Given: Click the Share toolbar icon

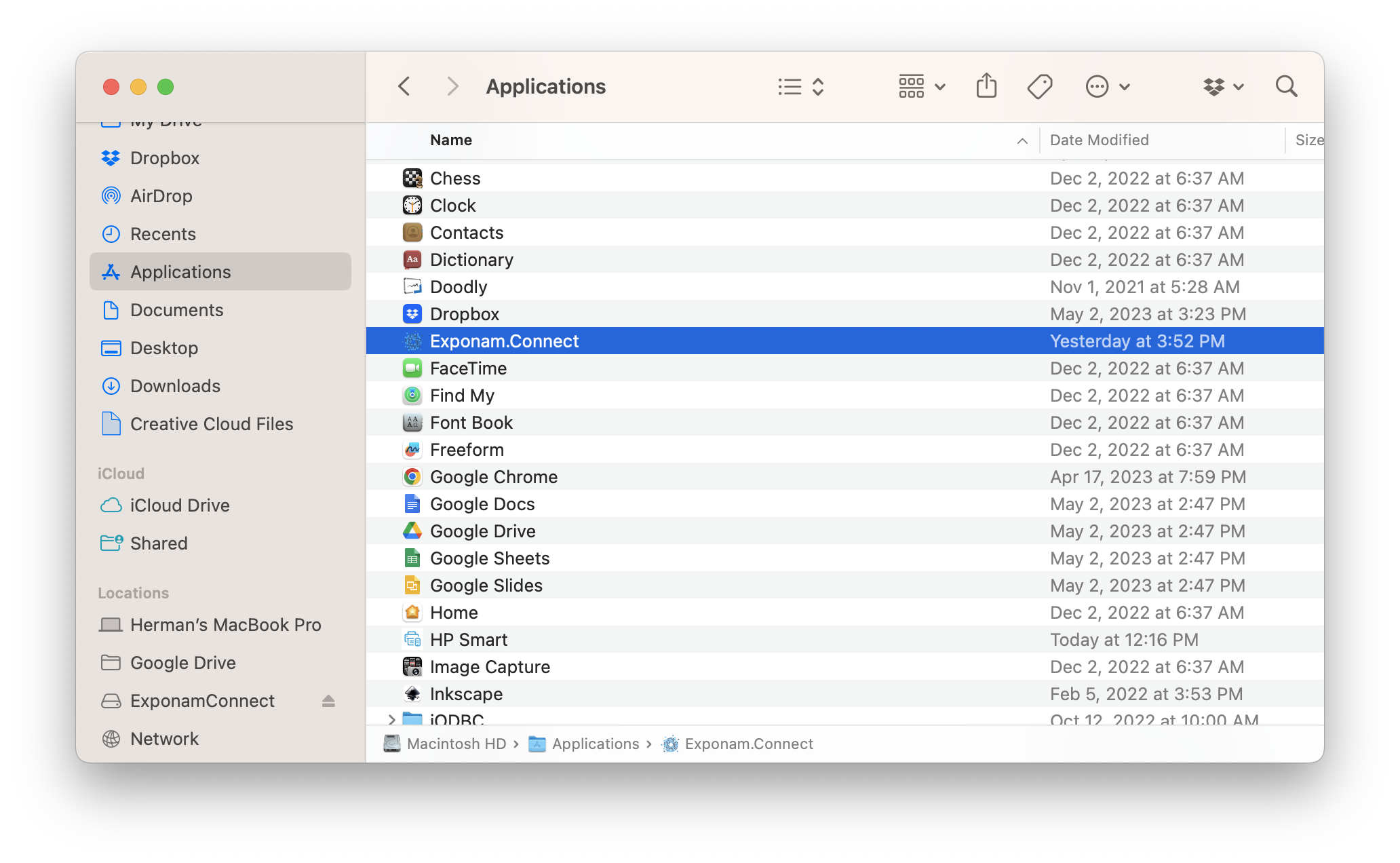Looking at the screenshot, I should (x=986, y=86).
